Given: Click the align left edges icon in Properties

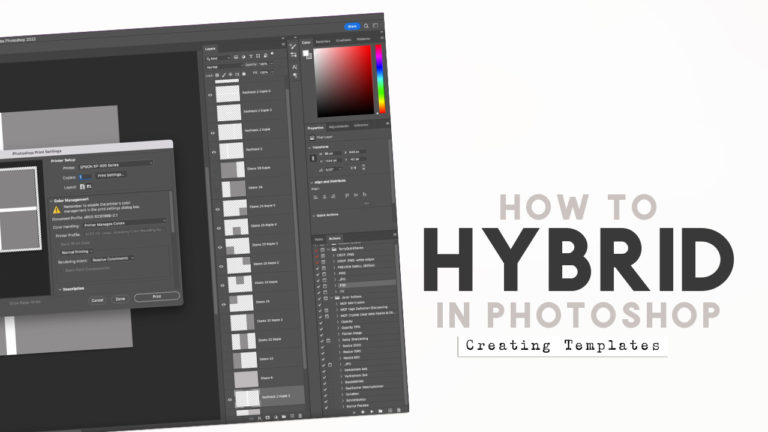Looking at the screenshot, I should 315,197.
